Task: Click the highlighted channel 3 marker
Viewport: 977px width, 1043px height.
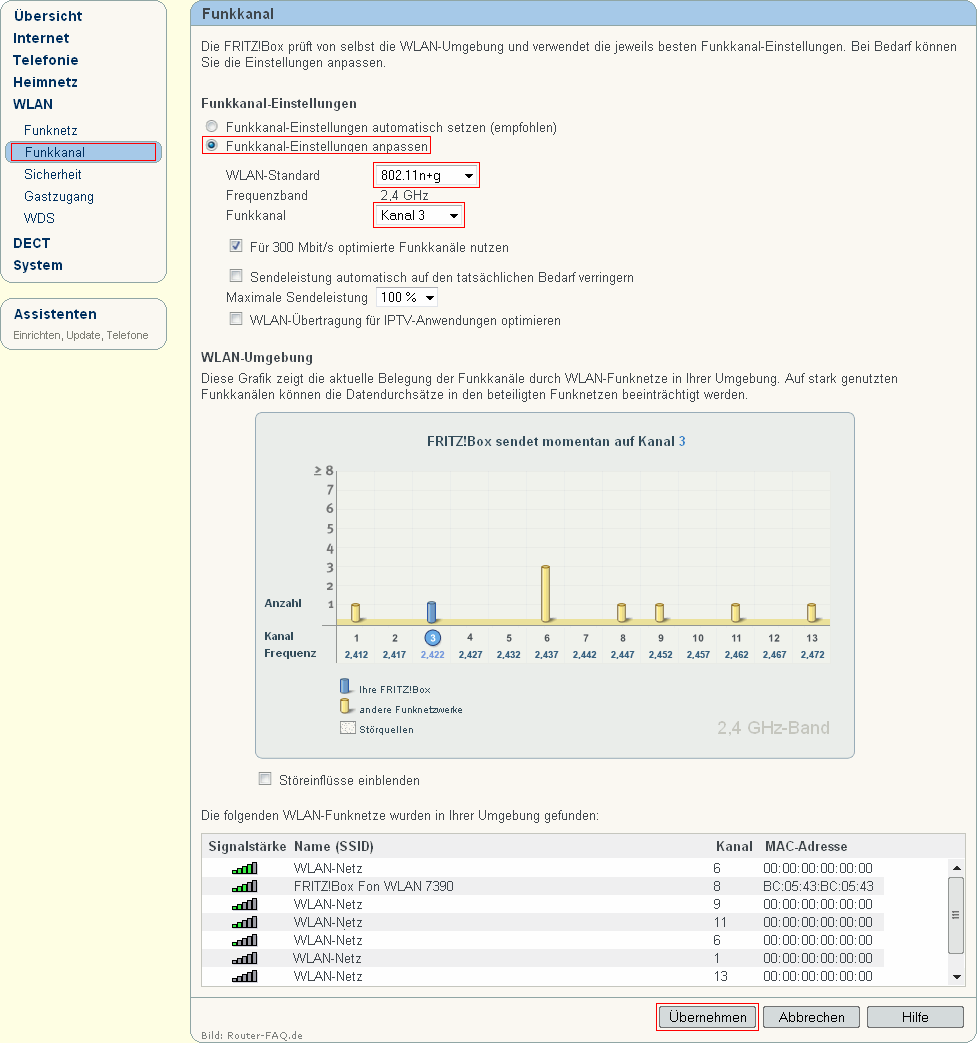Action: (432, 638)
